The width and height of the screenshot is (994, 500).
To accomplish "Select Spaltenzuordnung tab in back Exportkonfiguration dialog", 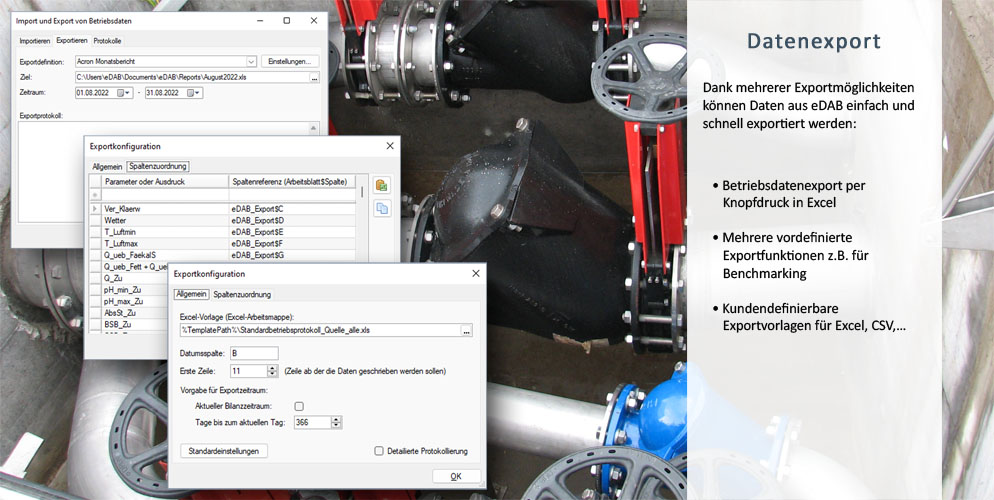I will pyautogui.click(x=158, y=167).
